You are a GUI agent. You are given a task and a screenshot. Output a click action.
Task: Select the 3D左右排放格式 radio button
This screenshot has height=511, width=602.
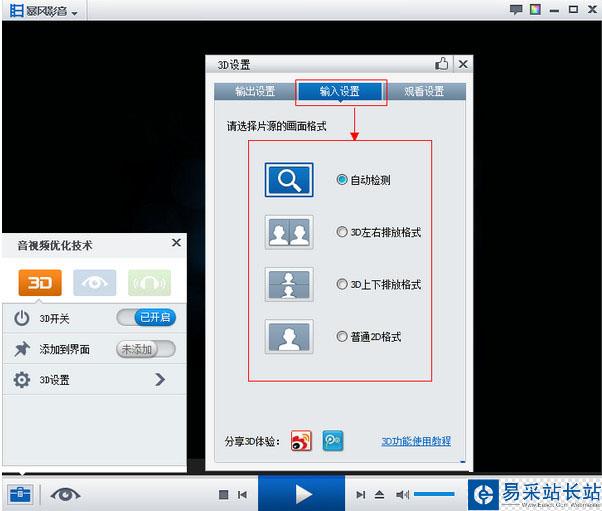[342, 232]
